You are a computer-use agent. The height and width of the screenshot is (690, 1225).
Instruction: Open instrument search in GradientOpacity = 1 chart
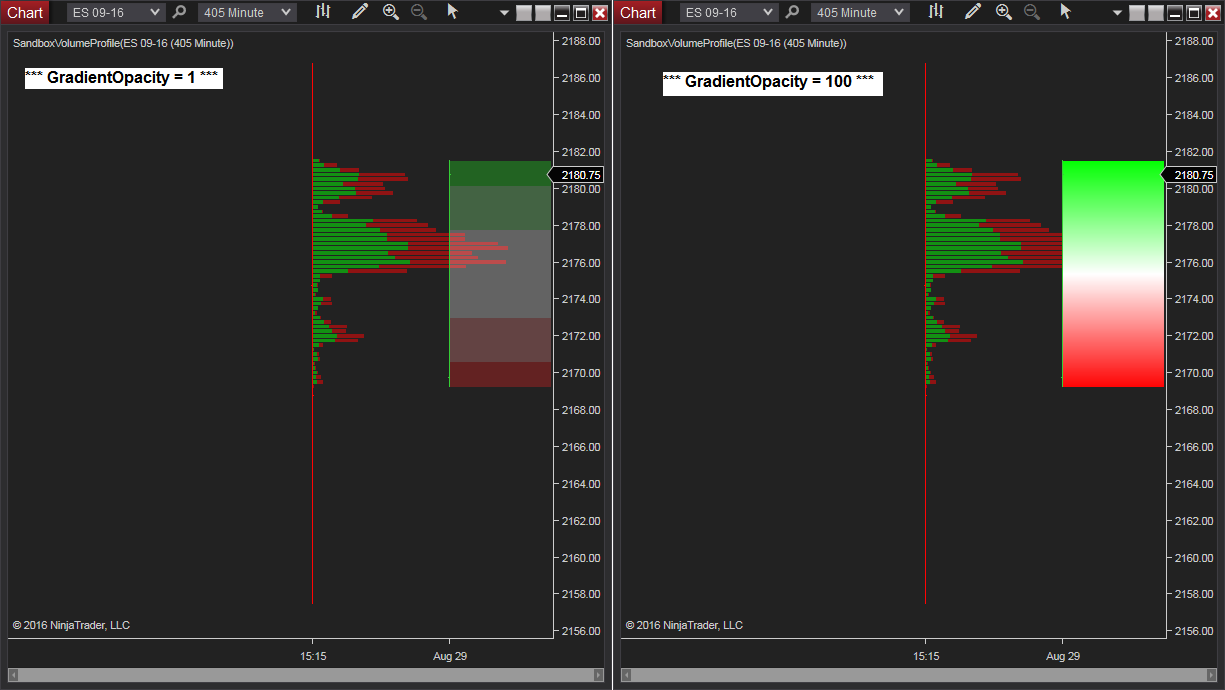pos(179,12)
